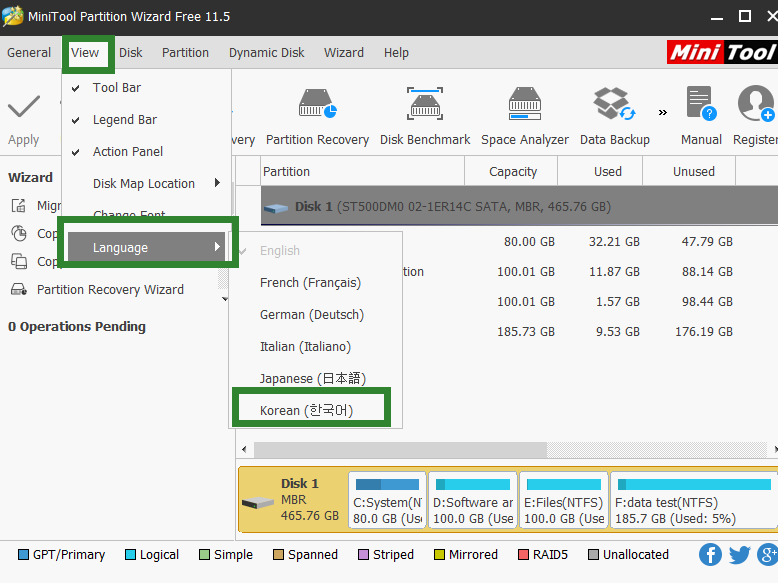
Task: Expand the Language submenu
Action: pyautogui.click(x=147, y=247)
